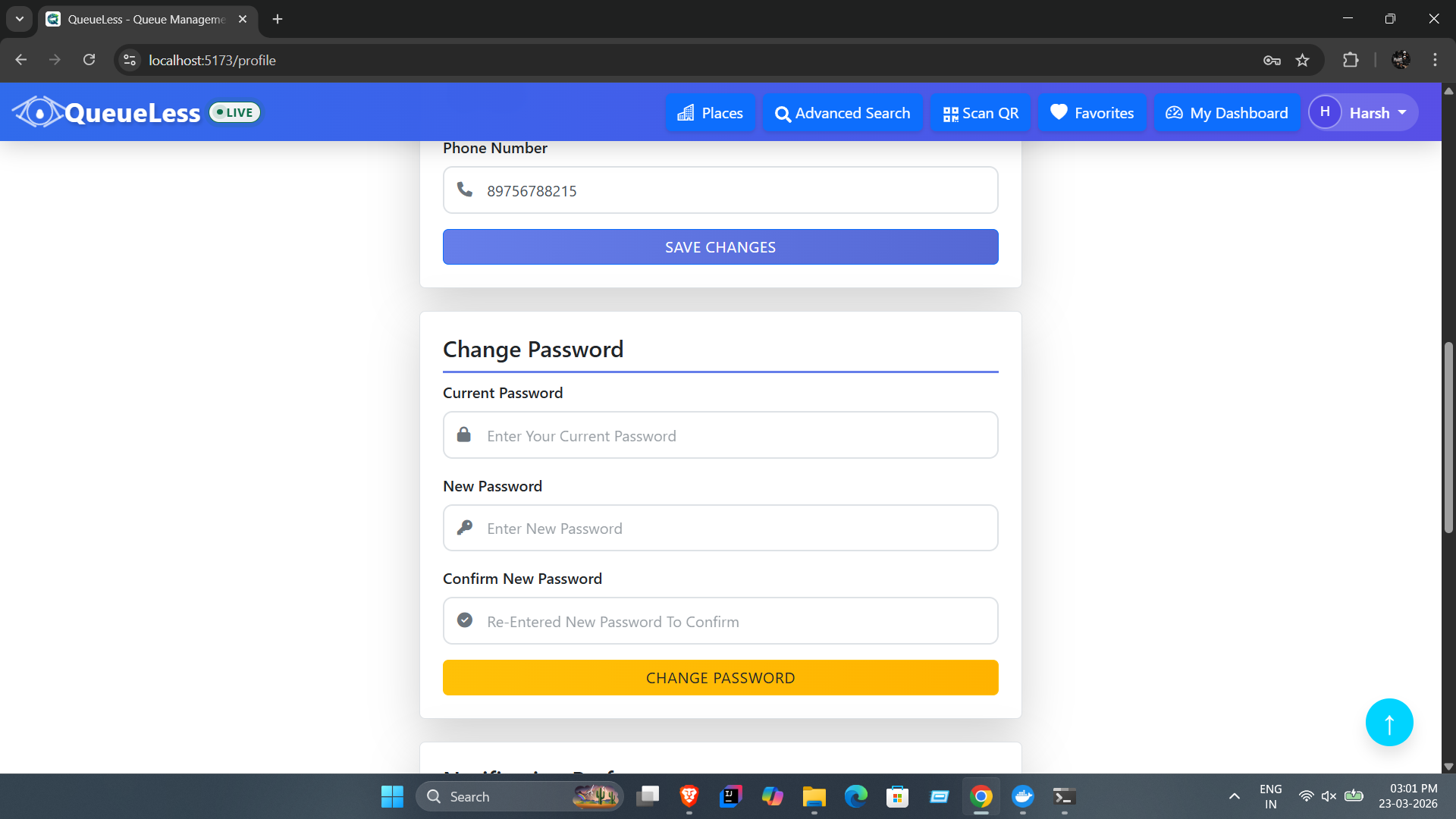Open Docker Desktop from the taskbar
The width and height of the screenshot is (1456, 819).
pos(1023,796)
